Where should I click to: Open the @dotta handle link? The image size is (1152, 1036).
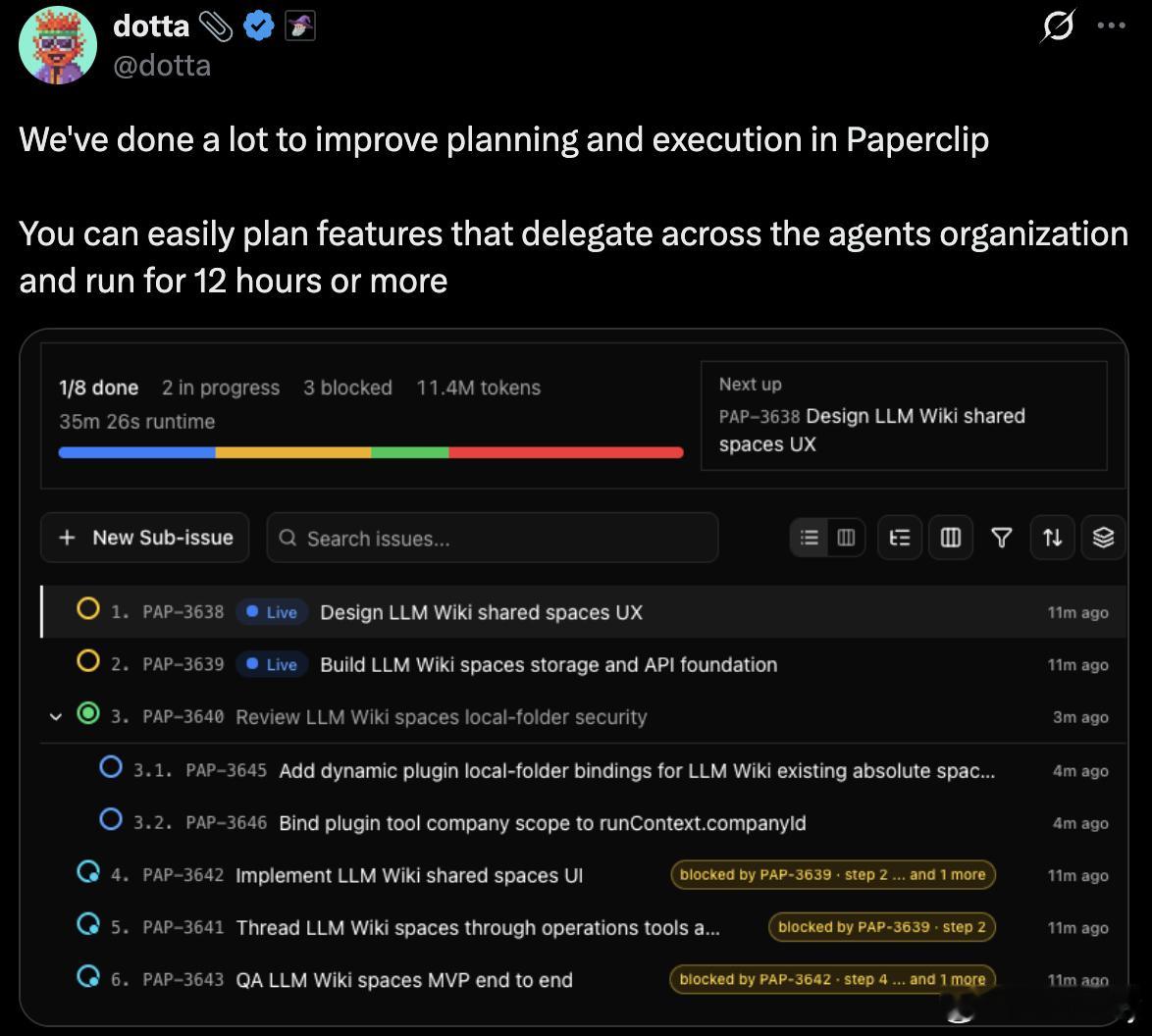coord(162,66)
